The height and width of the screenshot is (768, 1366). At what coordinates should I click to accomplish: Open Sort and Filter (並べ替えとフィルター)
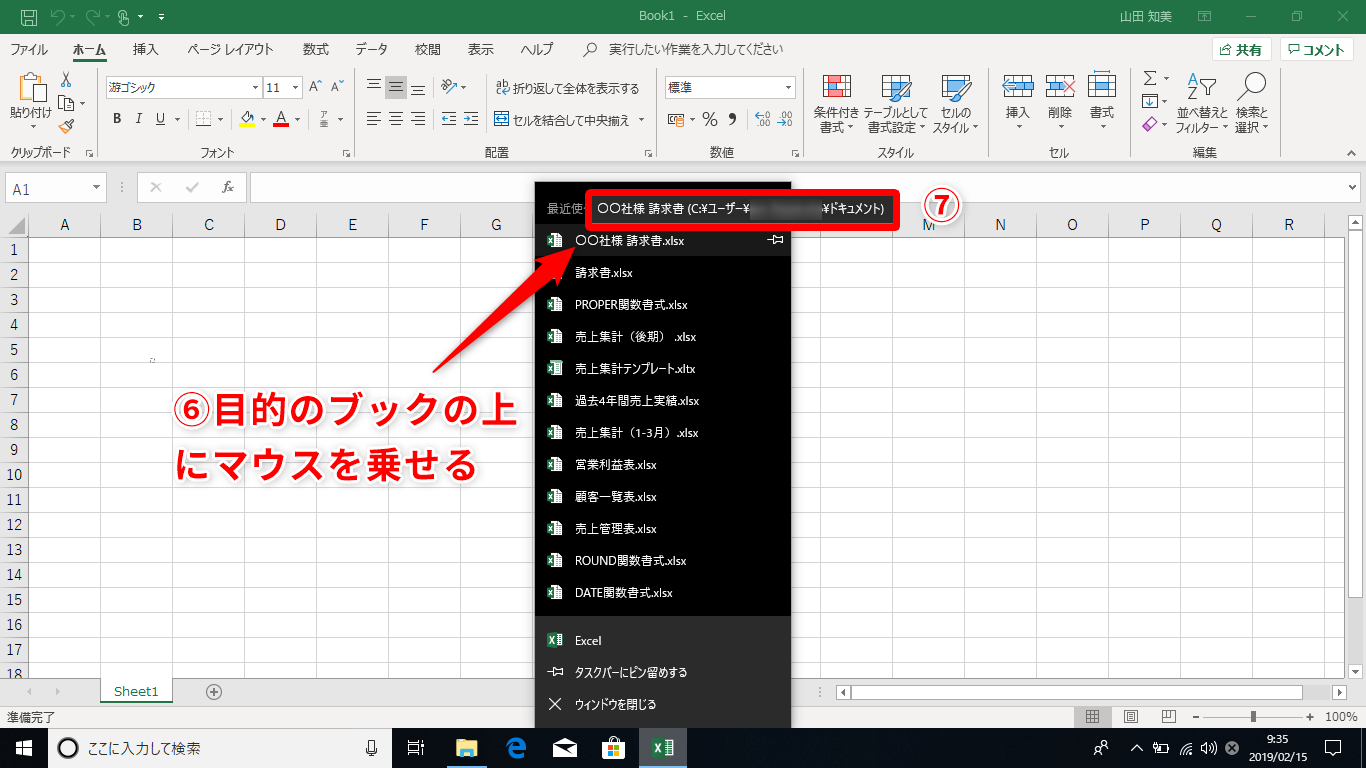pos(1202,104)
